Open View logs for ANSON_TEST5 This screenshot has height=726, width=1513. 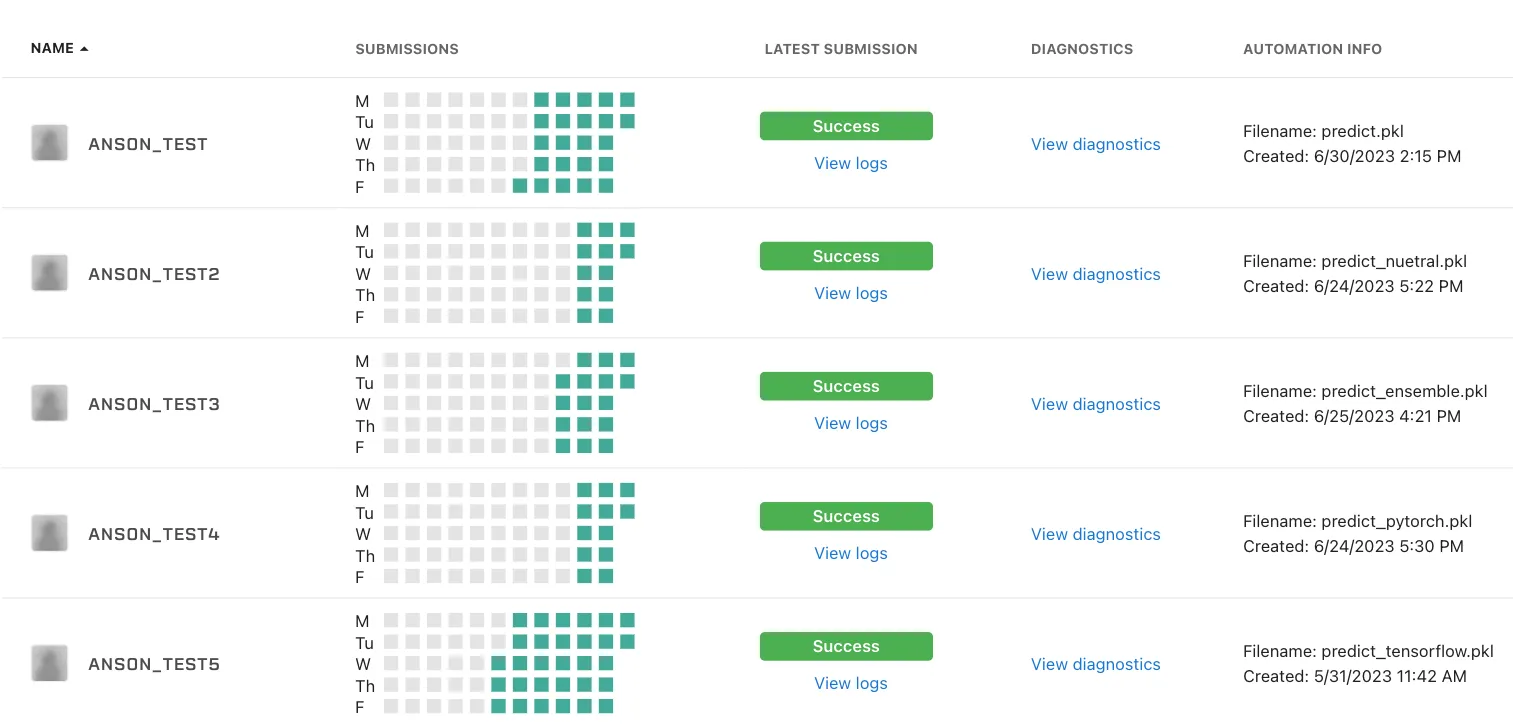pyautogui.click(x=851, y=683)
